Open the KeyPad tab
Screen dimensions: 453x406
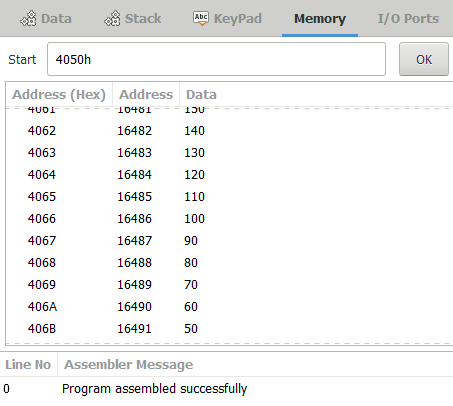(228, 18)
